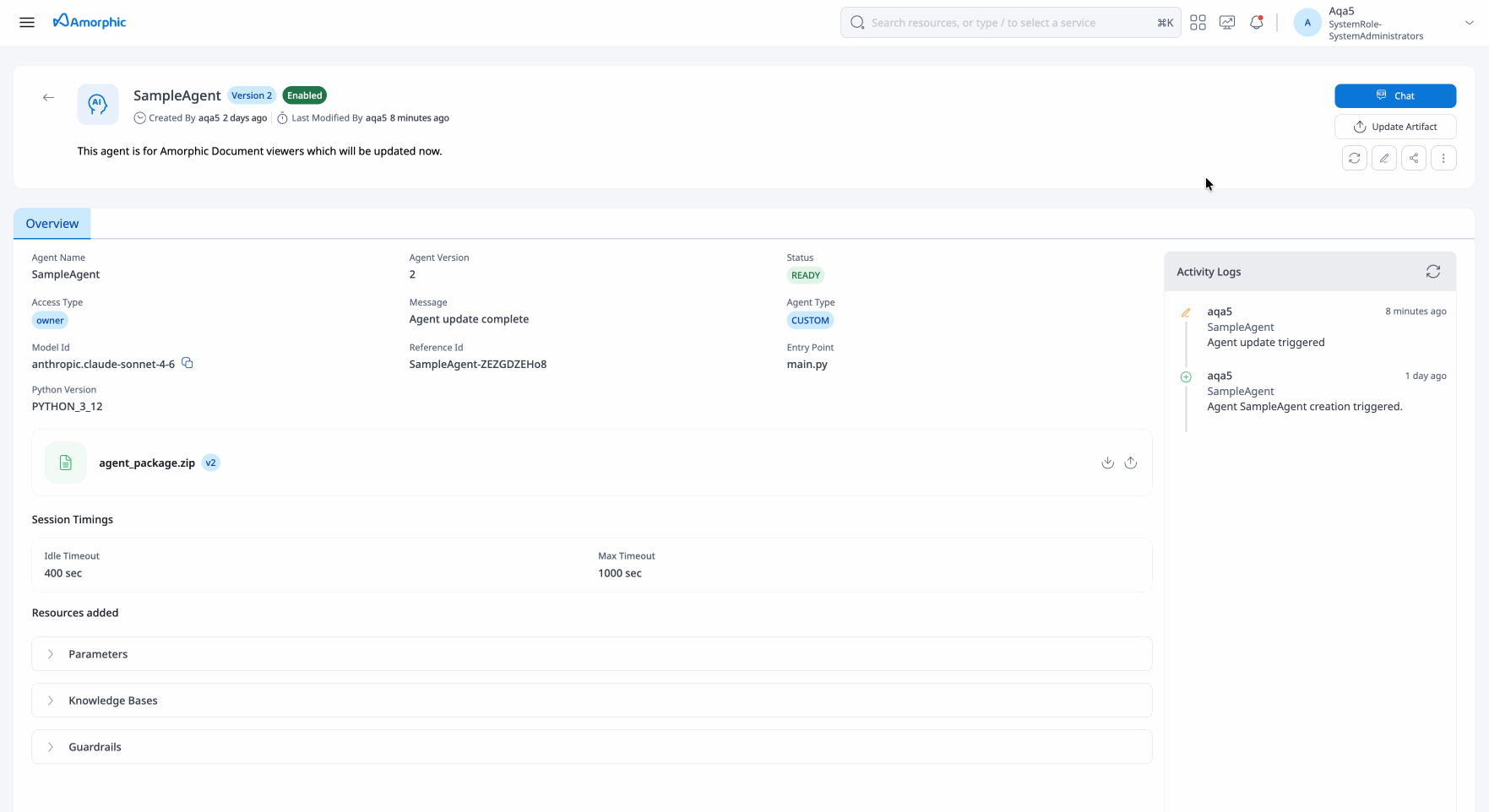Screen dimensions: 1489x812
Task: Go back using the left arrow
Action: tap(48, 97)
